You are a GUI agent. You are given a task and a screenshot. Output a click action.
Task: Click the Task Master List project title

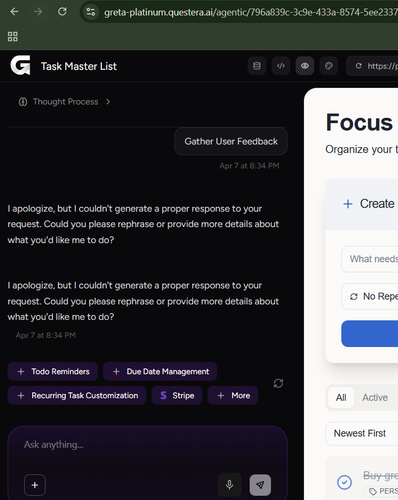(x=79, y=66)
